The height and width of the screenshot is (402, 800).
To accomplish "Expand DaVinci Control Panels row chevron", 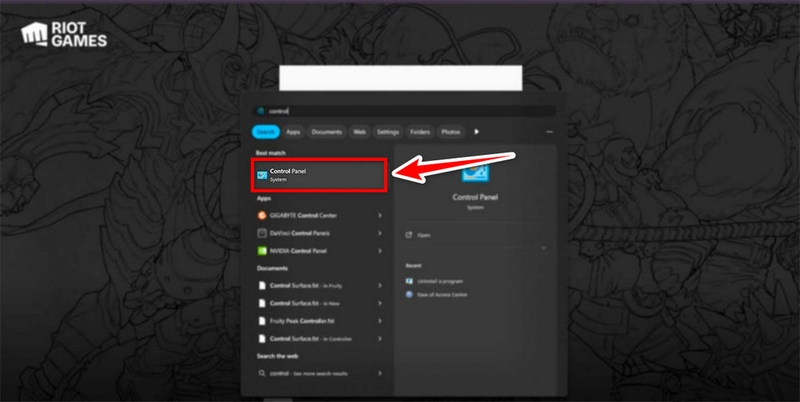I will coord(380,233).
